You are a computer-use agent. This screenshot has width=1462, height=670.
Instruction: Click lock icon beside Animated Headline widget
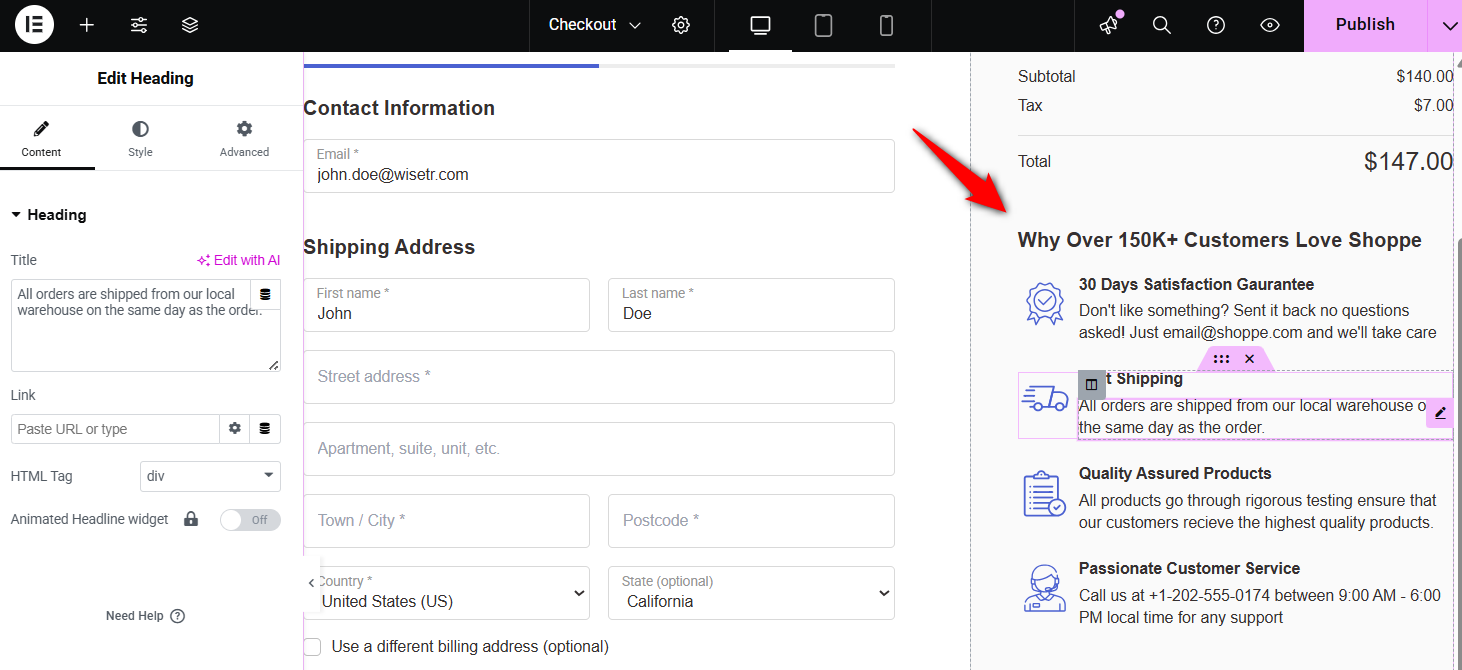coord(191,519)
